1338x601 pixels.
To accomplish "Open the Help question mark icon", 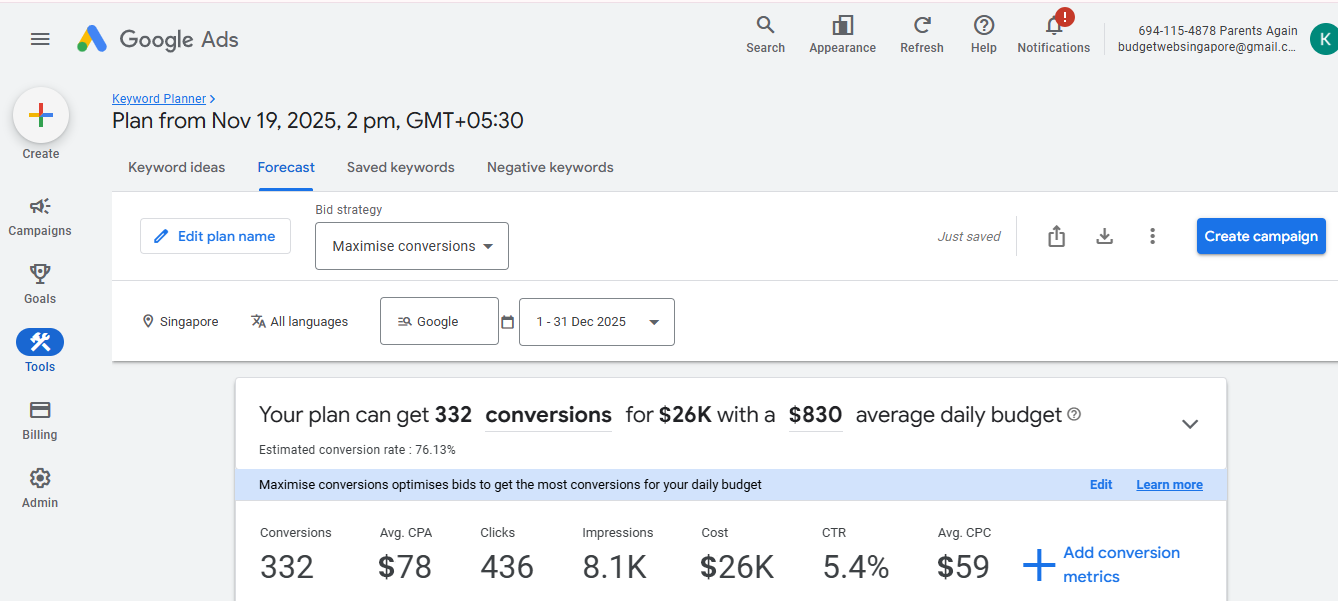I will [x=984, y=26].
